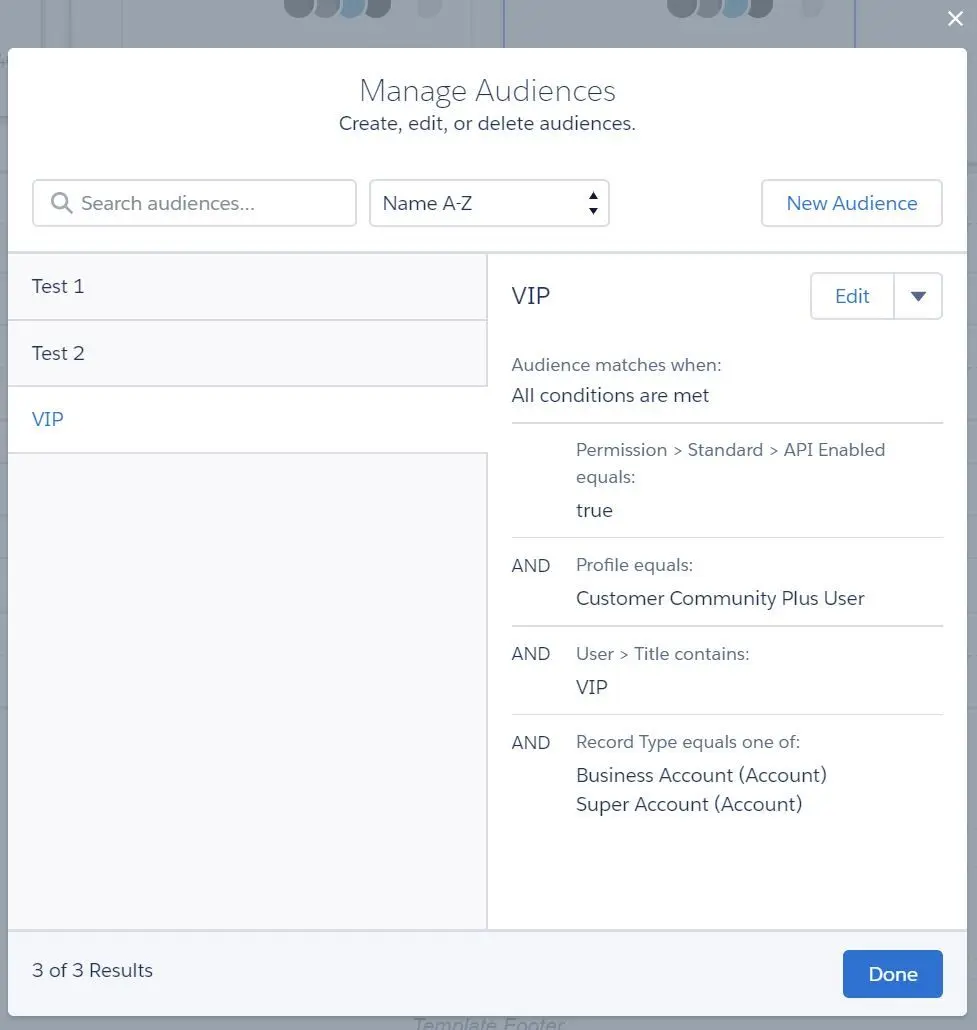Select the VIP audience in list
The image size is (977, 1030).
[247, 419]
